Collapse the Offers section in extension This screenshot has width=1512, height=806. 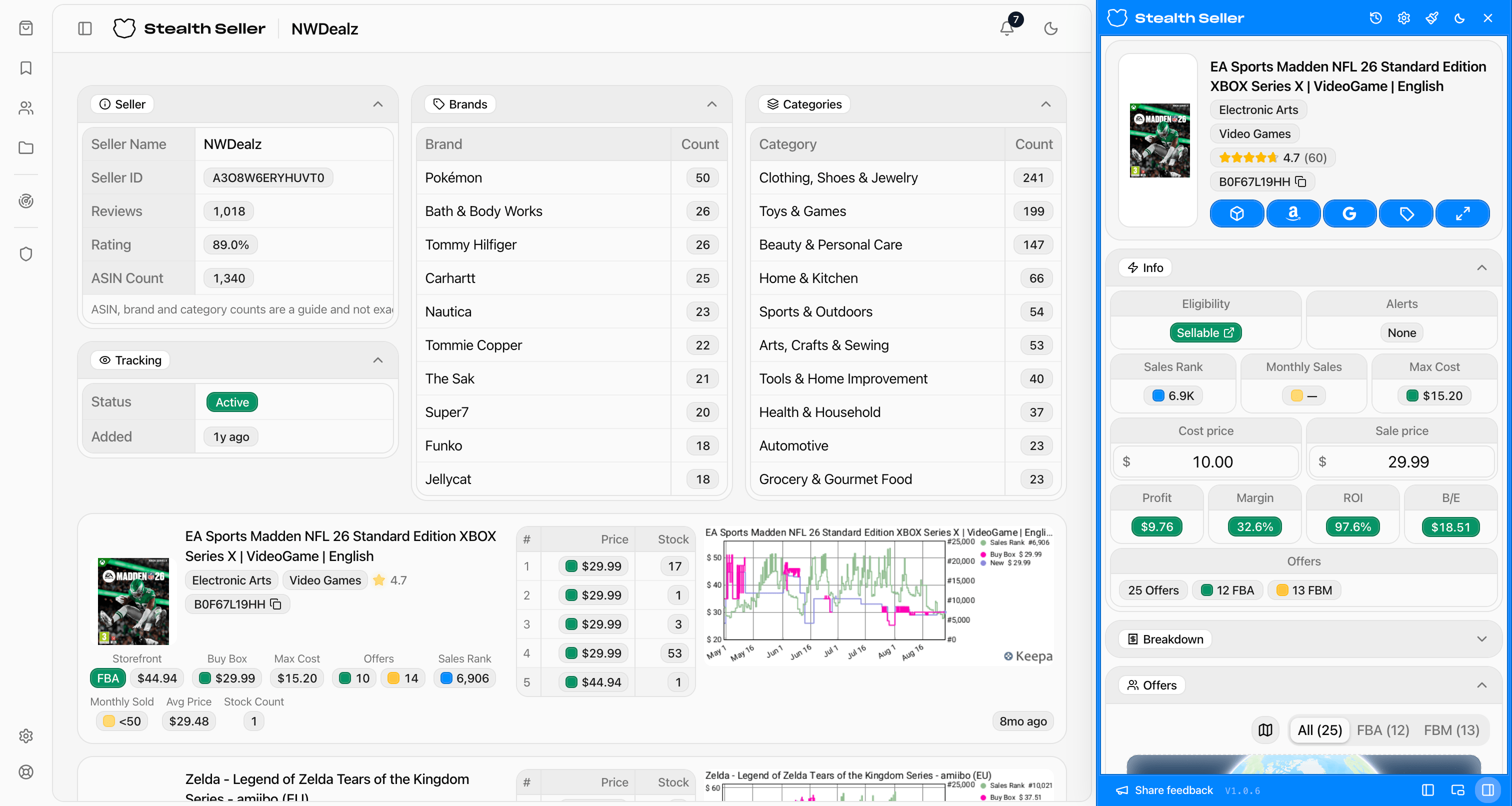1482,685
